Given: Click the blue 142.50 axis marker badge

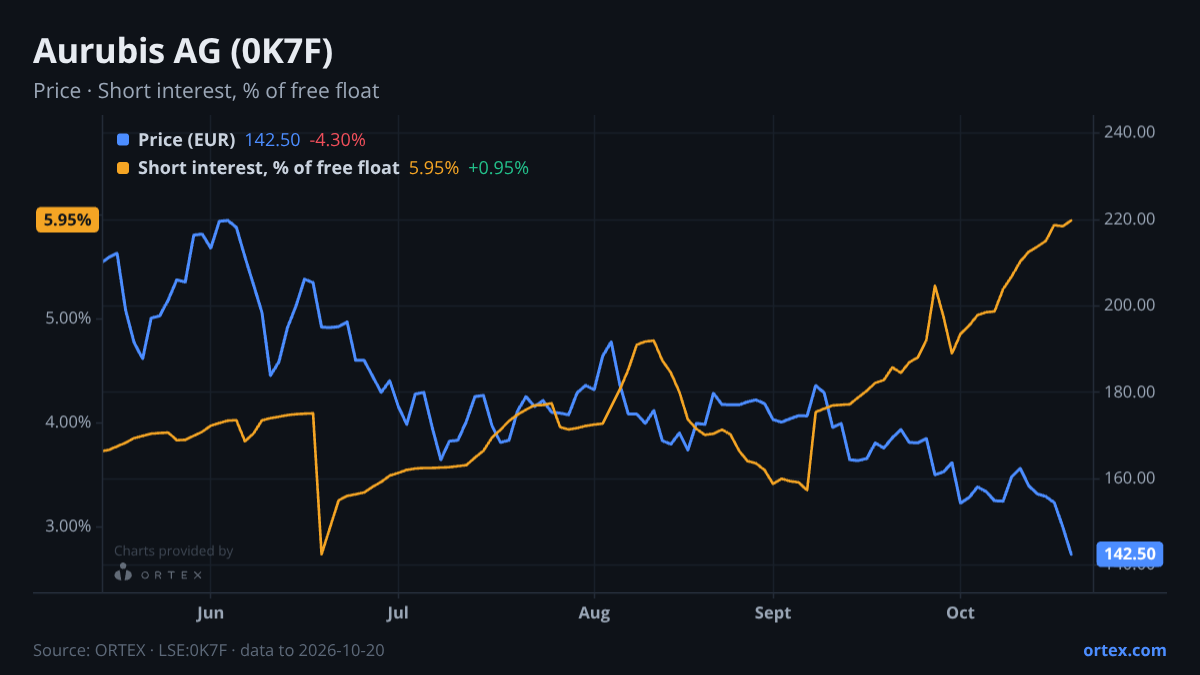Looking at the screenshot, I should pyautogui.click(x=1131, y=554).
